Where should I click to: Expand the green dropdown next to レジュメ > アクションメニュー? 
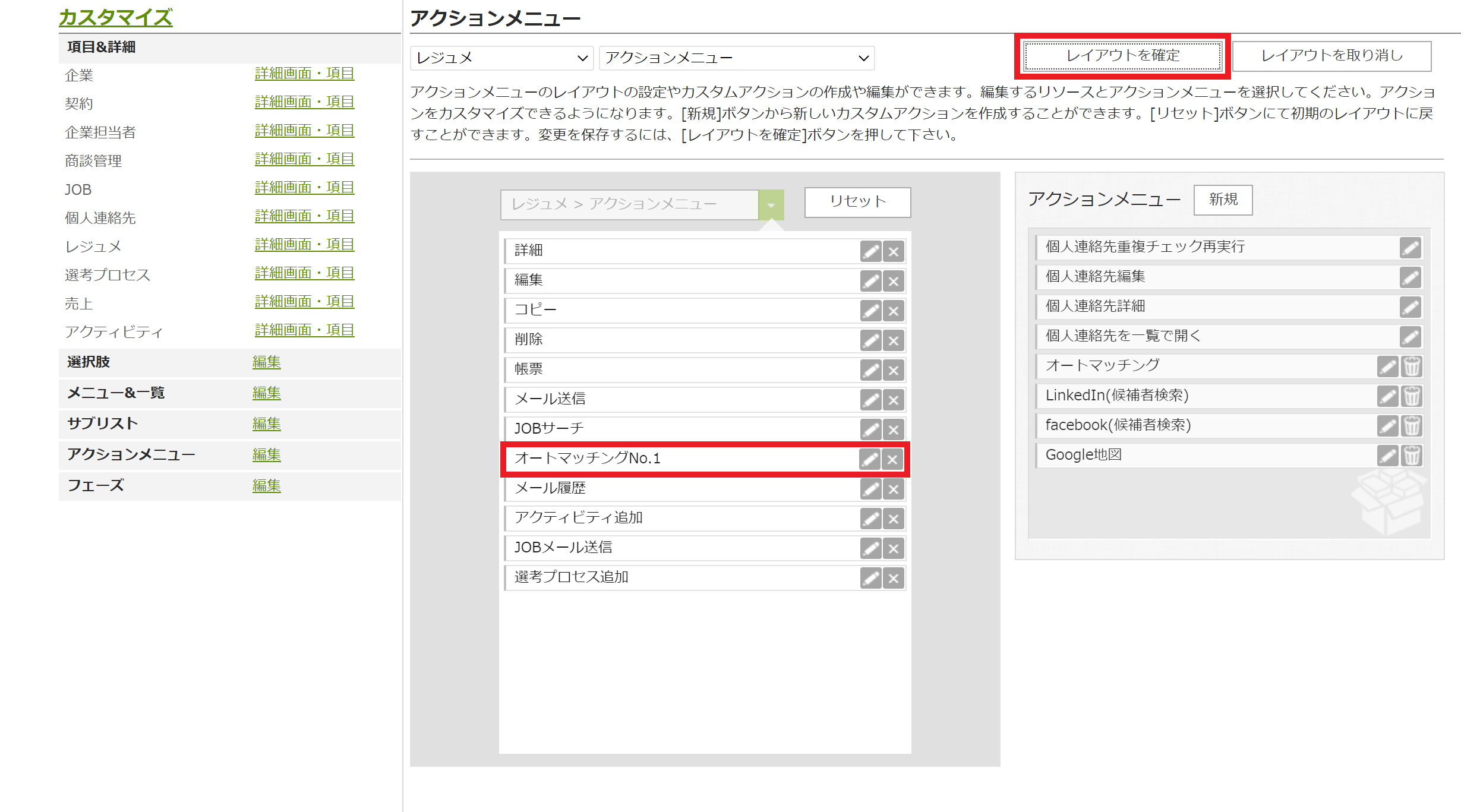pos(771,204)
